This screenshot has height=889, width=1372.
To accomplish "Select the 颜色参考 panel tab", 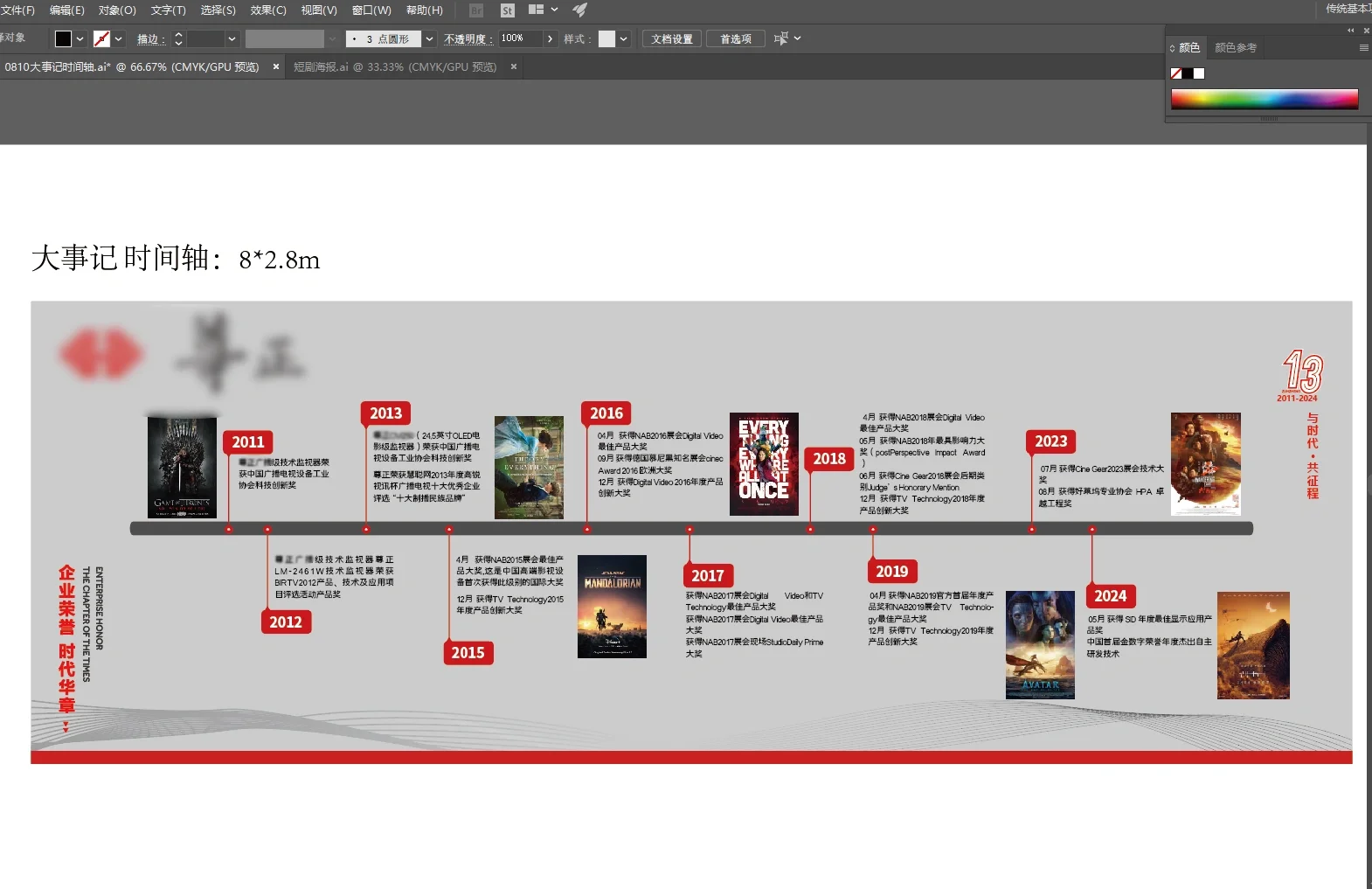I will coord(1236,48).
